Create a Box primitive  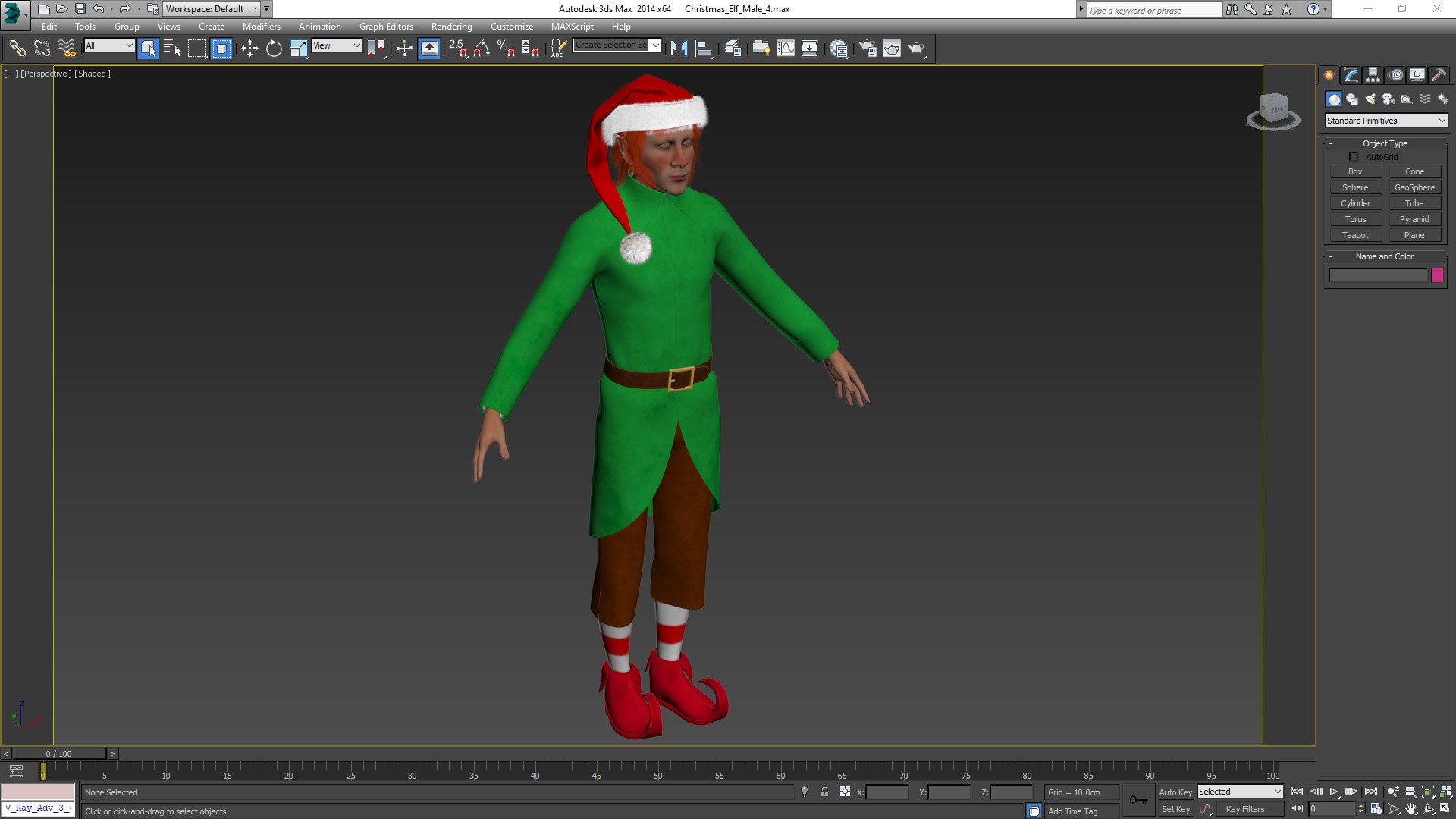click(1355, 171)
